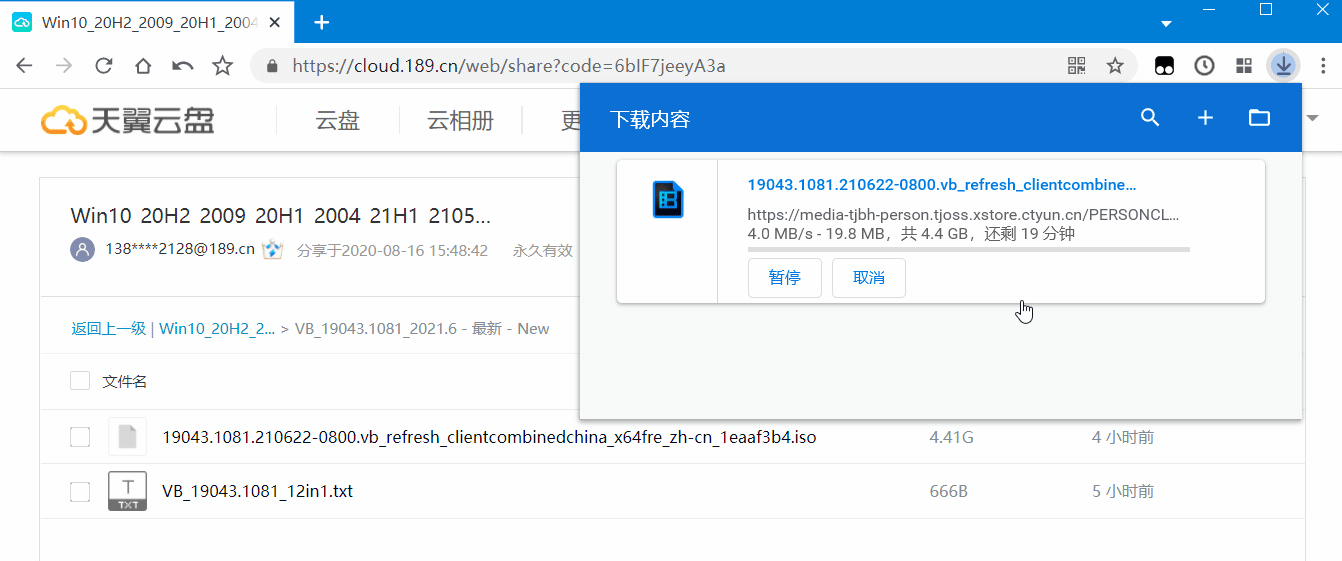1342x561 pixels.
Task: Open VB_19043.1081_12in1.txt file
Action: coord(257,491)
